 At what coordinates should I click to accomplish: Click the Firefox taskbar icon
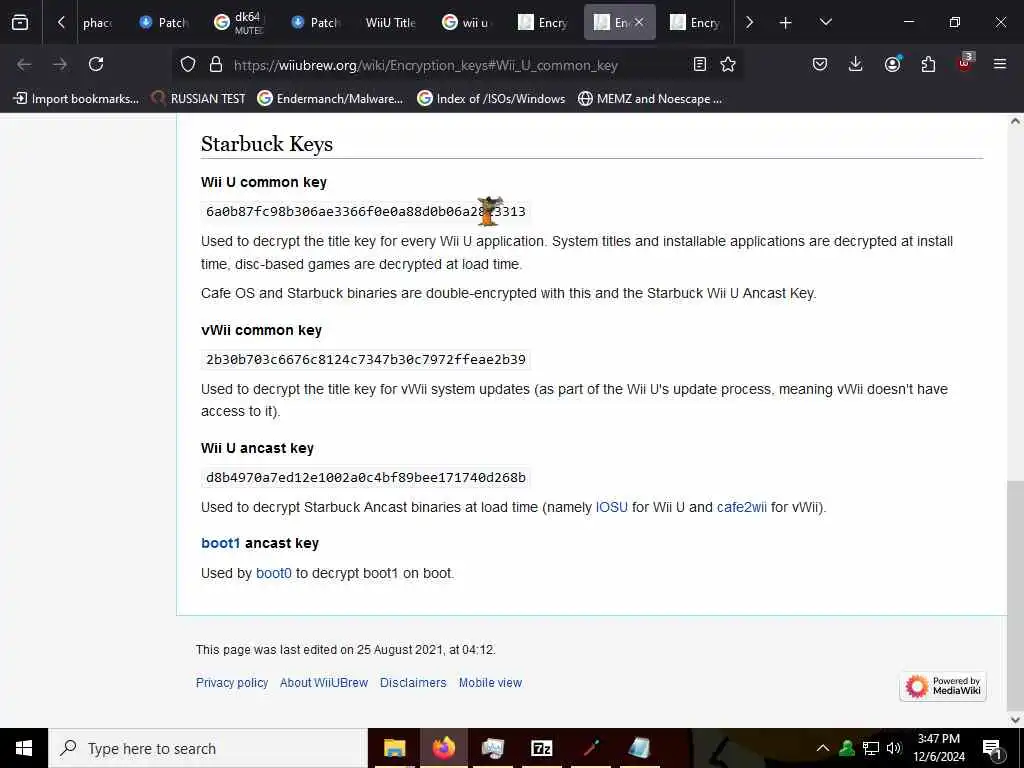[x=443, y=748]
